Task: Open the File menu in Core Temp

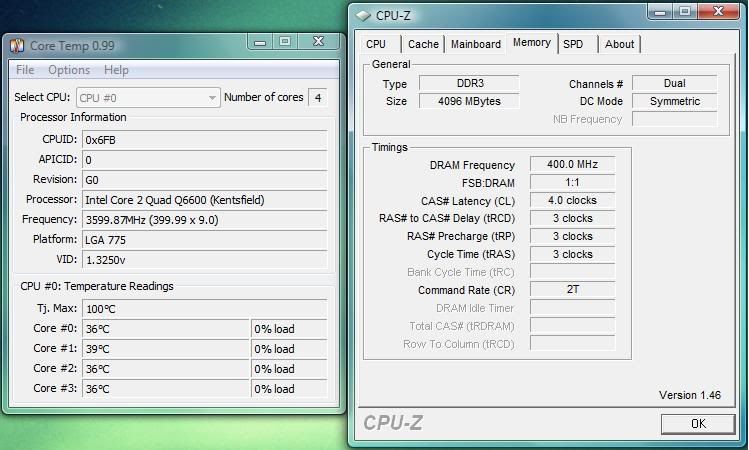Action: point(25,70)
